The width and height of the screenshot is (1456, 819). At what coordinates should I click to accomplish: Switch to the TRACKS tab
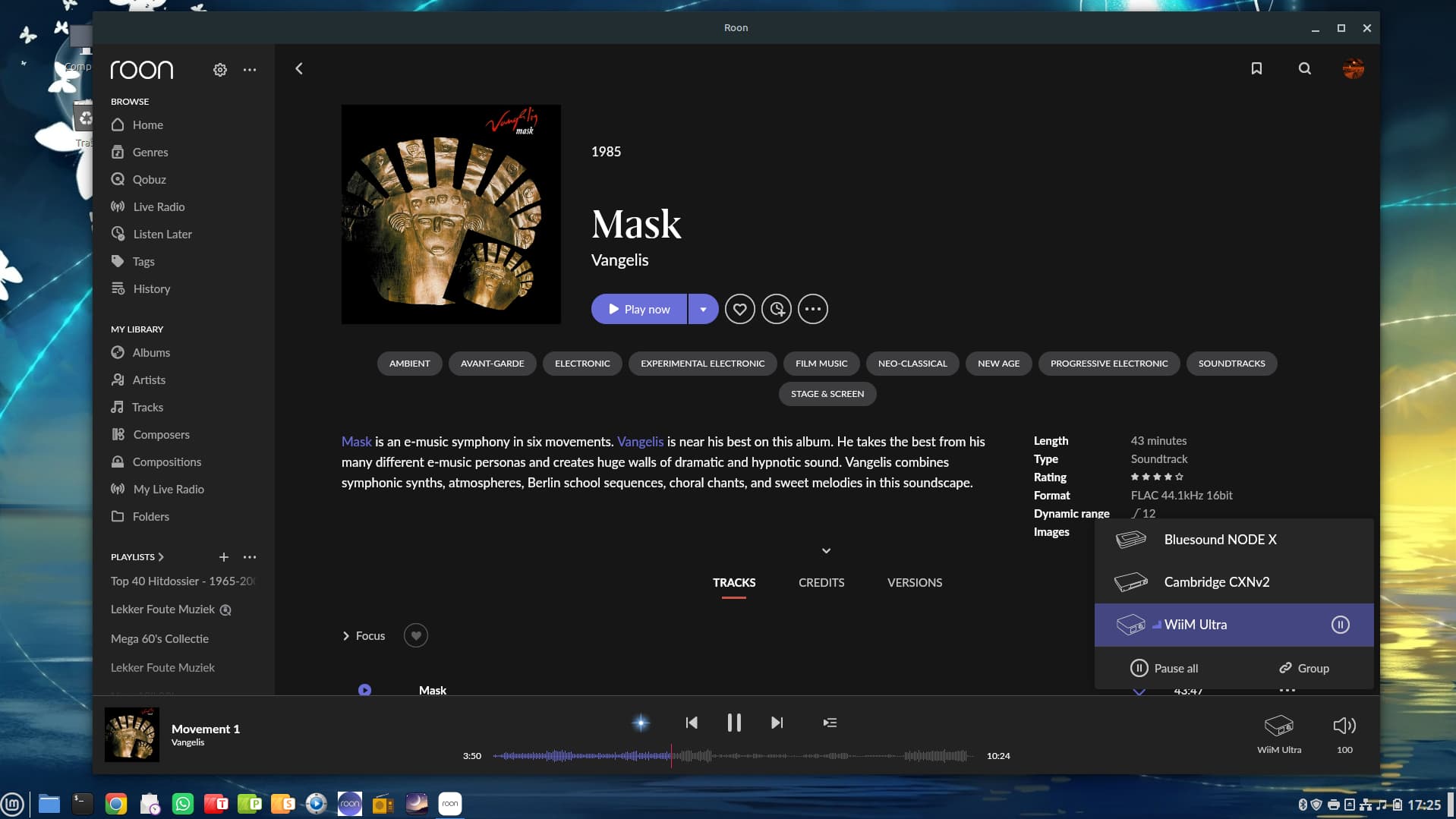[x=734, y=582]
